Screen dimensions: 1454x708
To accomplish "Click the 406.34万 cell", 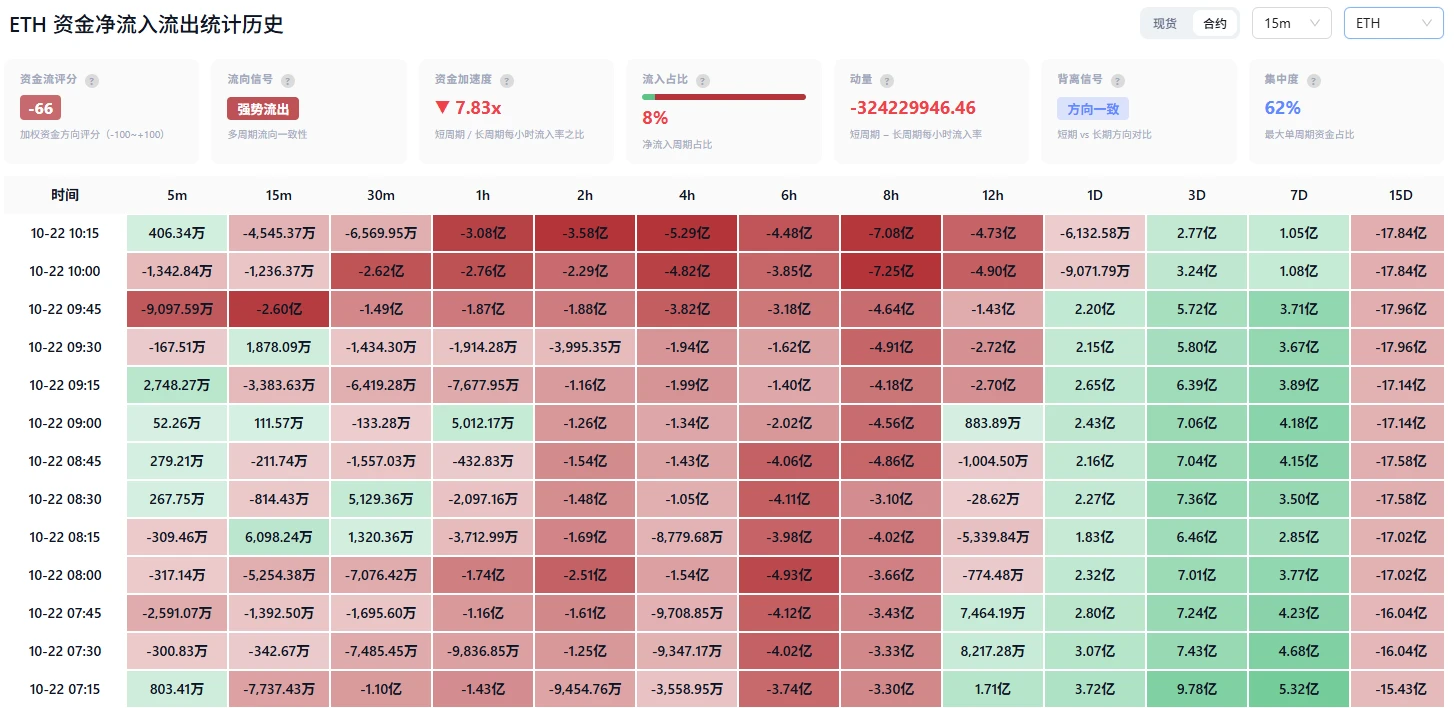I will pyautogui.click(x=177, y=233).
